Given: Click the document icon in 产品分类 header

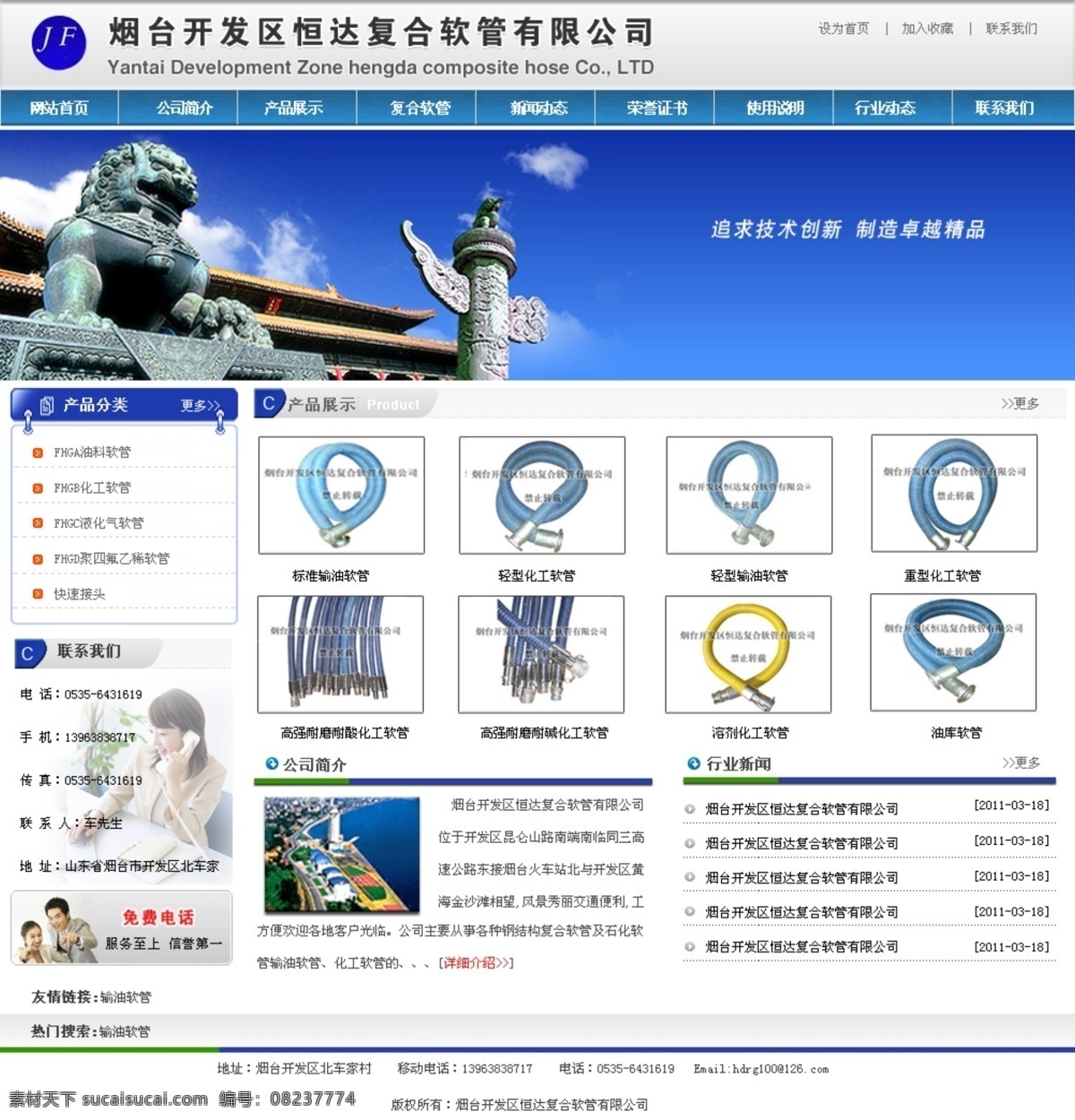Looking at the screenshot, I should (x=47, y=406).
